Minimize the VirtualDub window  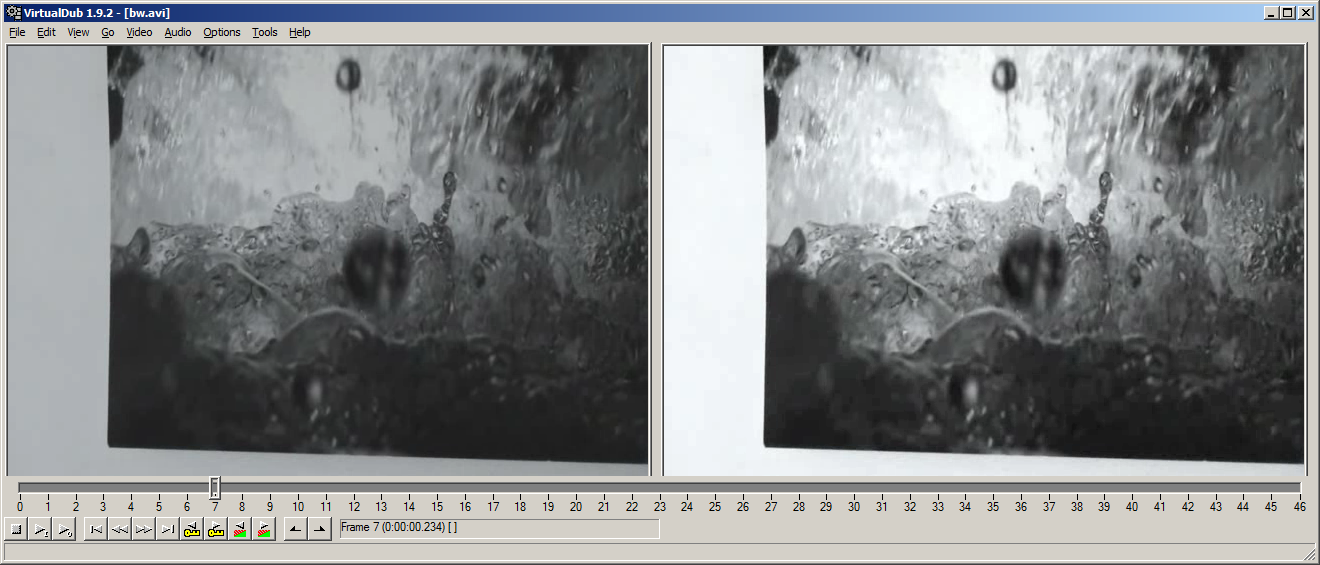[x=1271, y=12]
